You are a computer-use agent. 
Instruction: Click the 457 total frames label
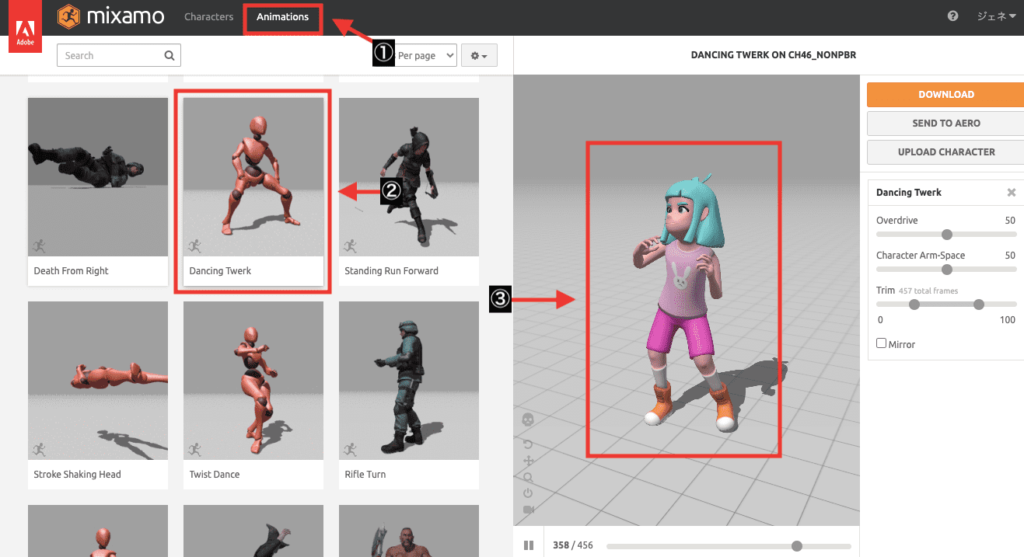tap(928, 291)
